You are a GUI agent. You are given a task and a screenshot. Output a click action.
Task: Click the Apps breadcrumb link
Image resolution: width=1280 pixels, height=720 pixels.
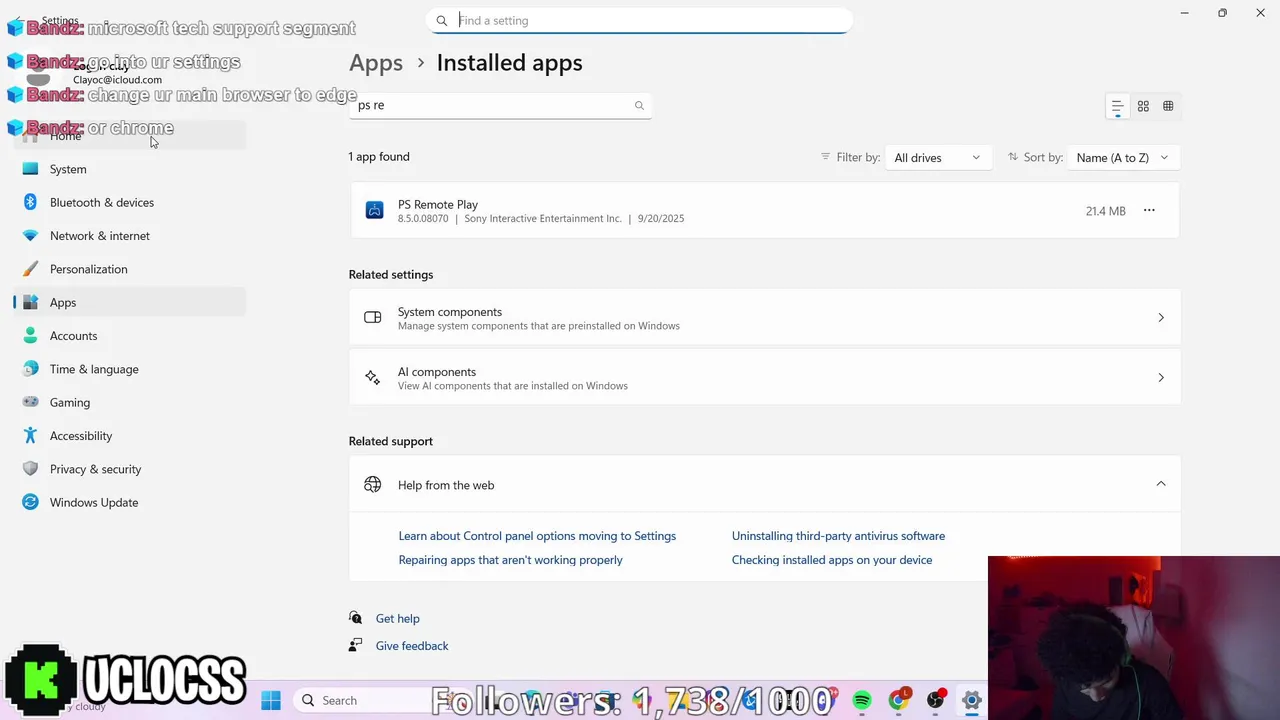[376, 62]
